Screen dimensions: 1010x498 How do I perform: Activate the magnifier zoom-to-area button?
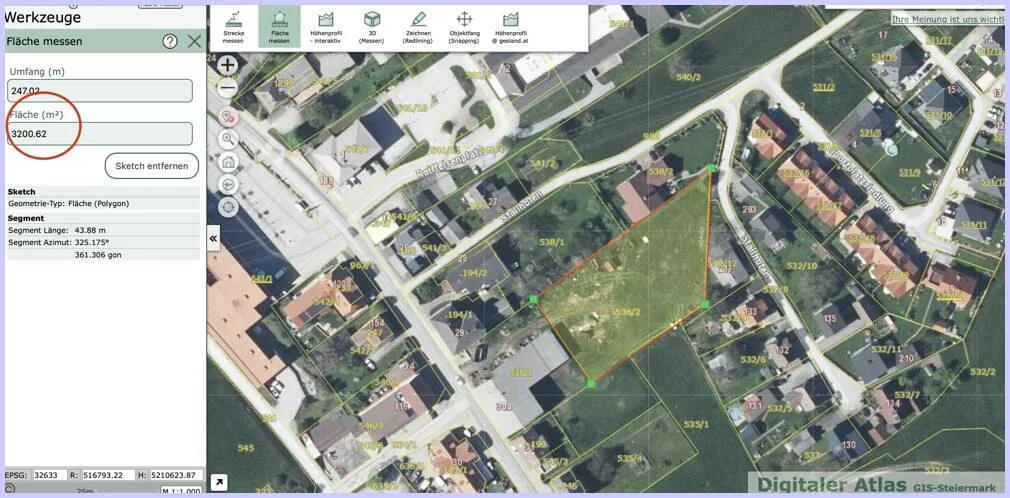(228, 139)
